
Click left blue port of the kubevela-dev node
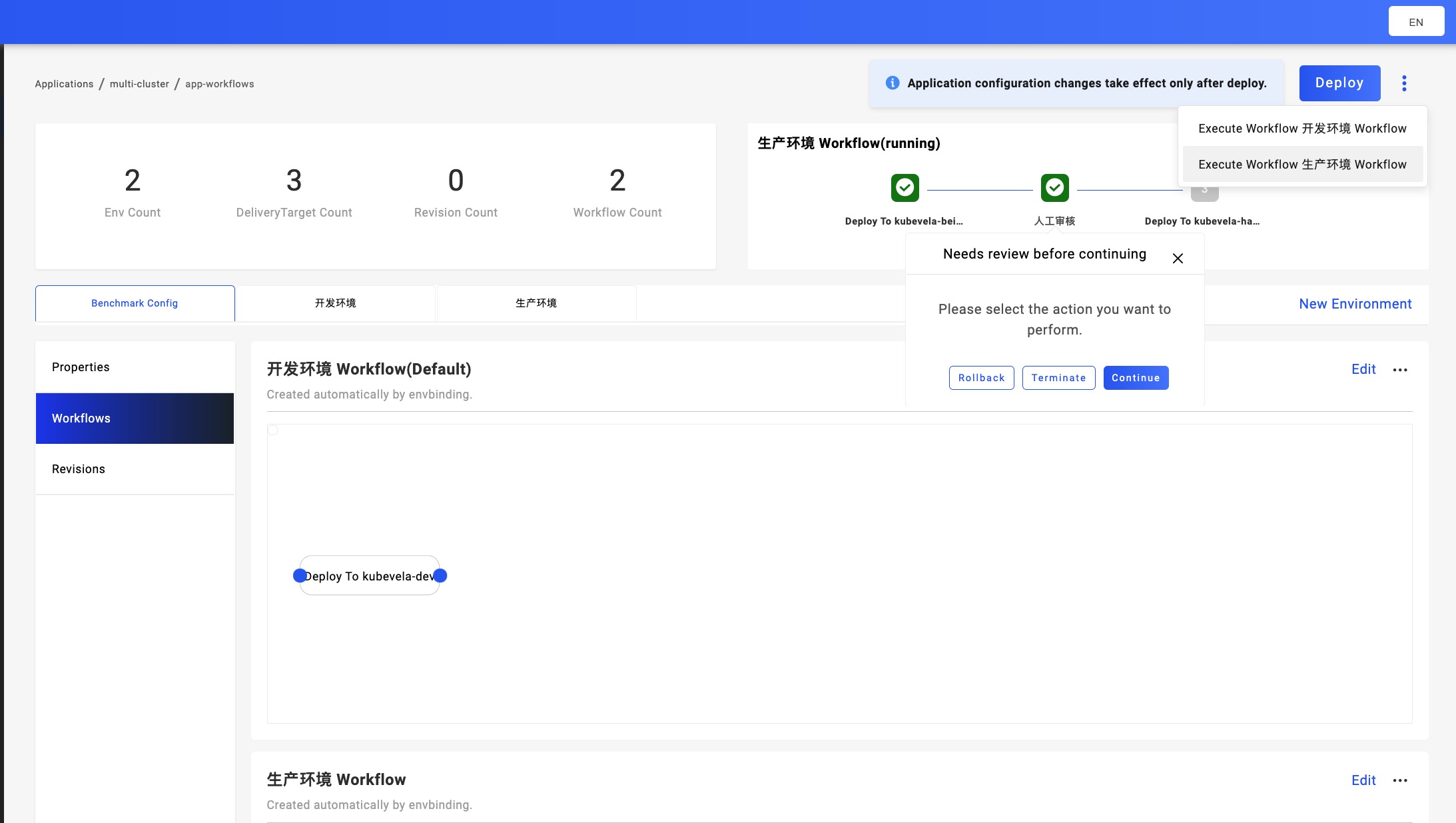point(300,576)
